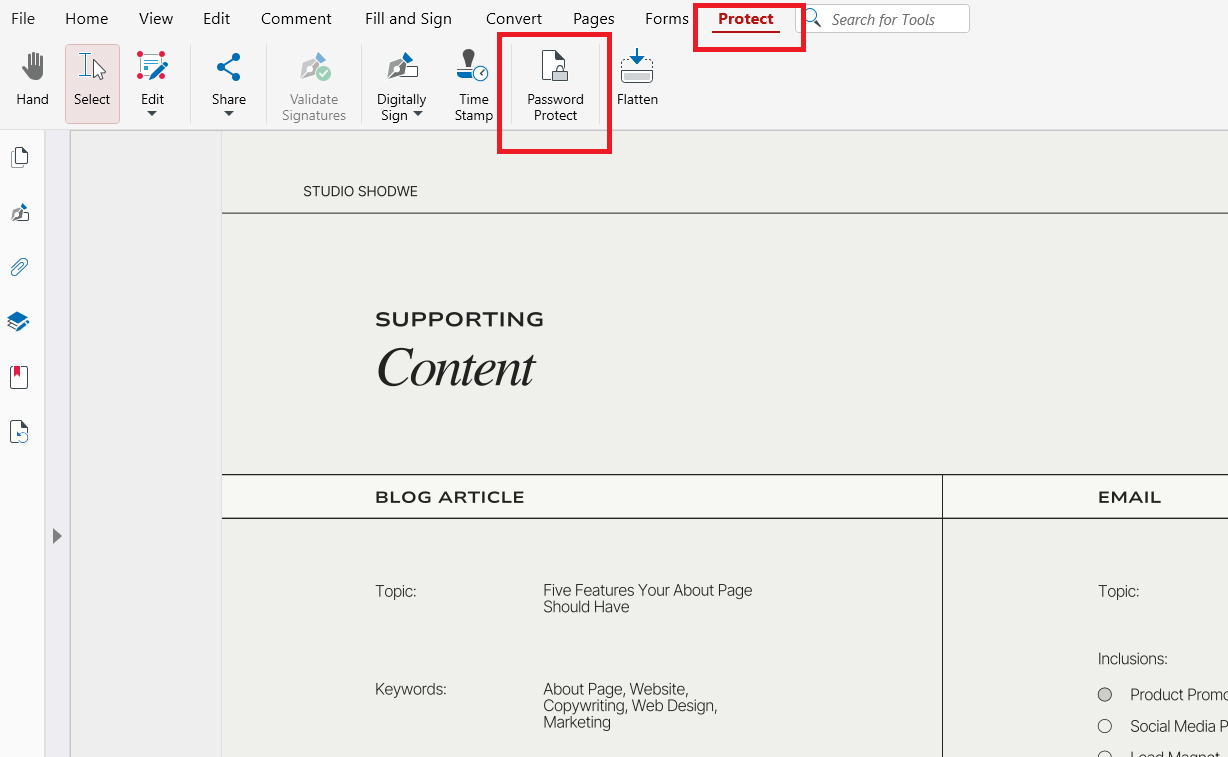Expand the Edit tool dropdown arrow

click(152, 114)
